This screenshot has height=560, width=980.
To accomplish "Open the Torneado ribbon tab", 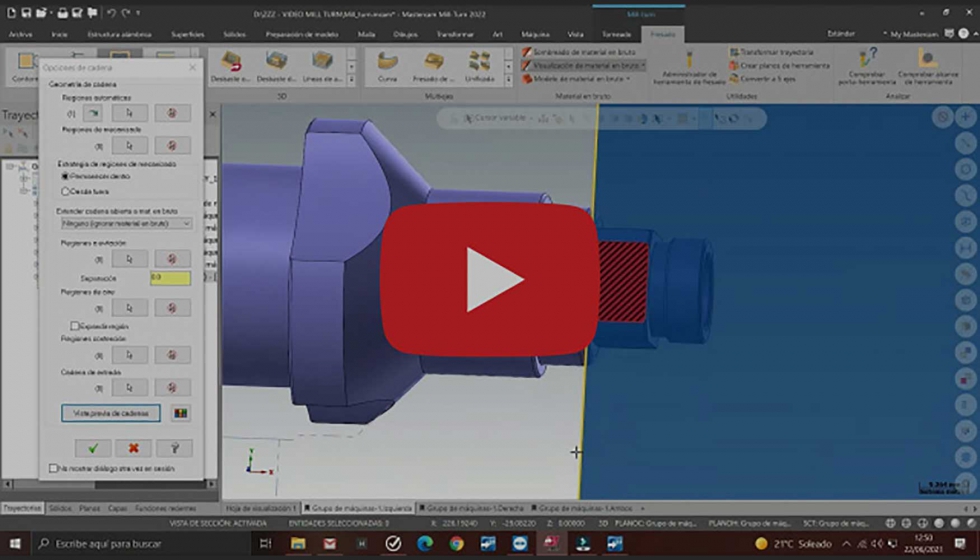I will click(x=616, y=34).
